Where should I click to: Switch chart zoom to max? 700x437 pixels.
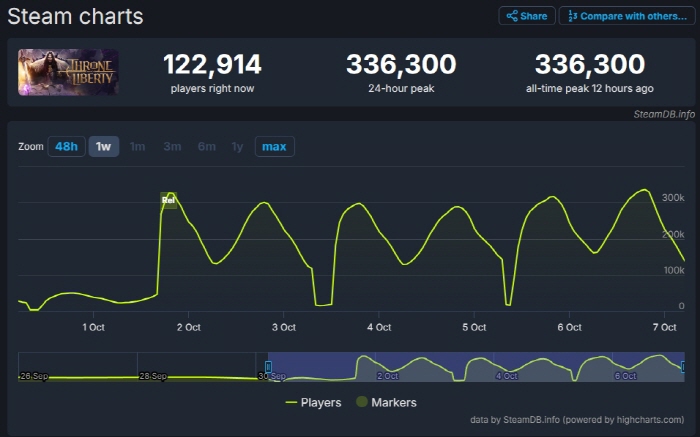tap(275, 146)
